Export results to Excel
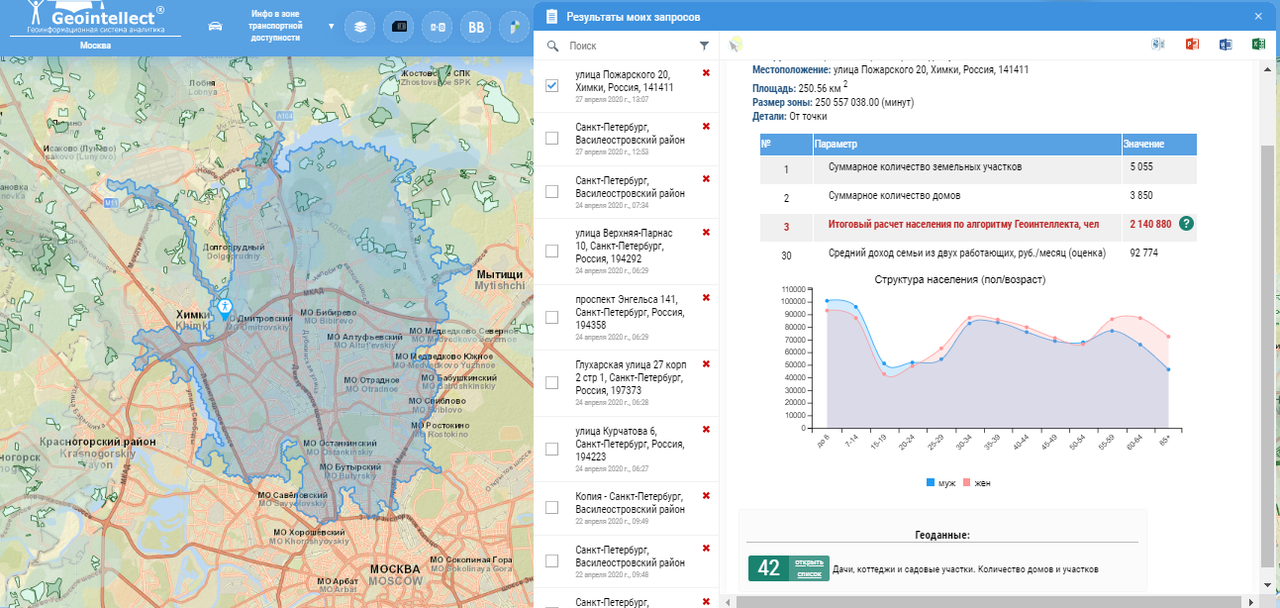Image resolution: width=1280 pixels, height=608 pixels. (x=1258, y=45)
